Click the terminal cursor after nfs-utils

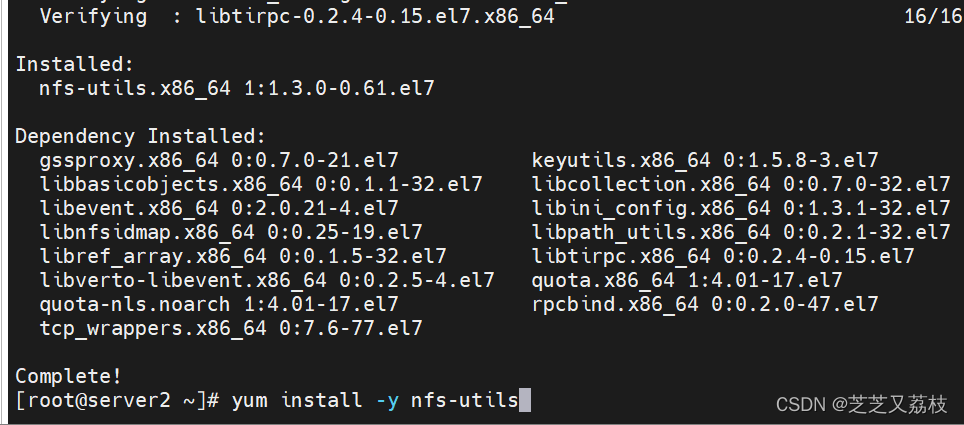[524, 400]
